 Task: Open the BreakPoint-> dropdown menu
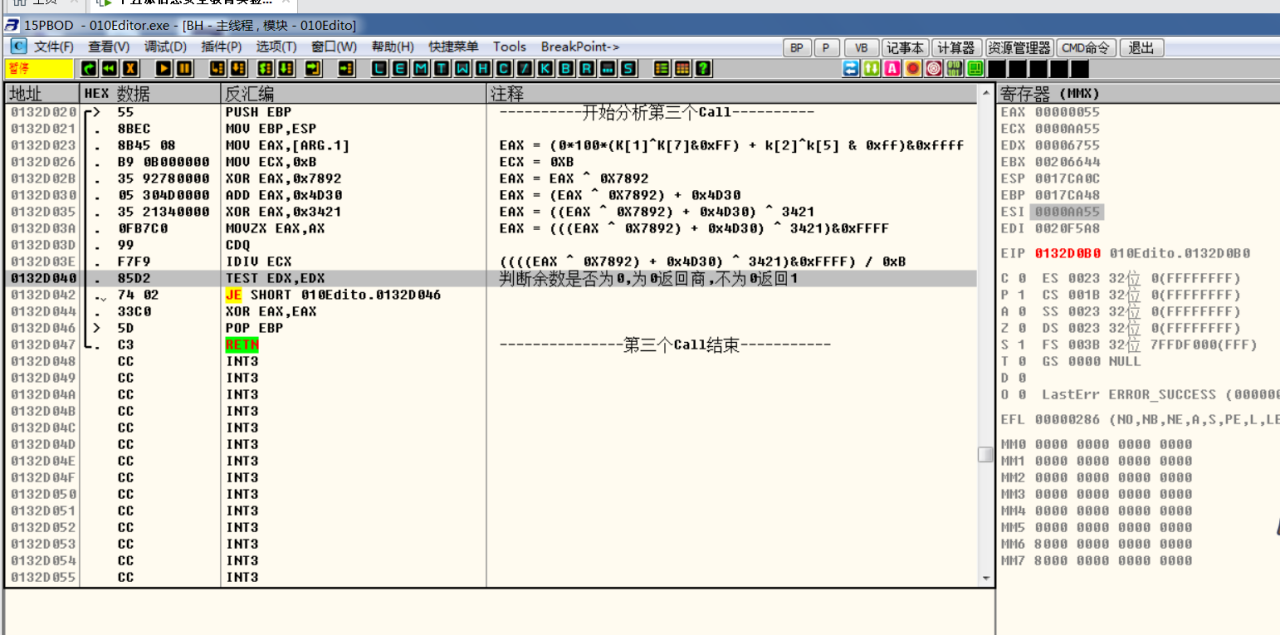tap(580, 47)
